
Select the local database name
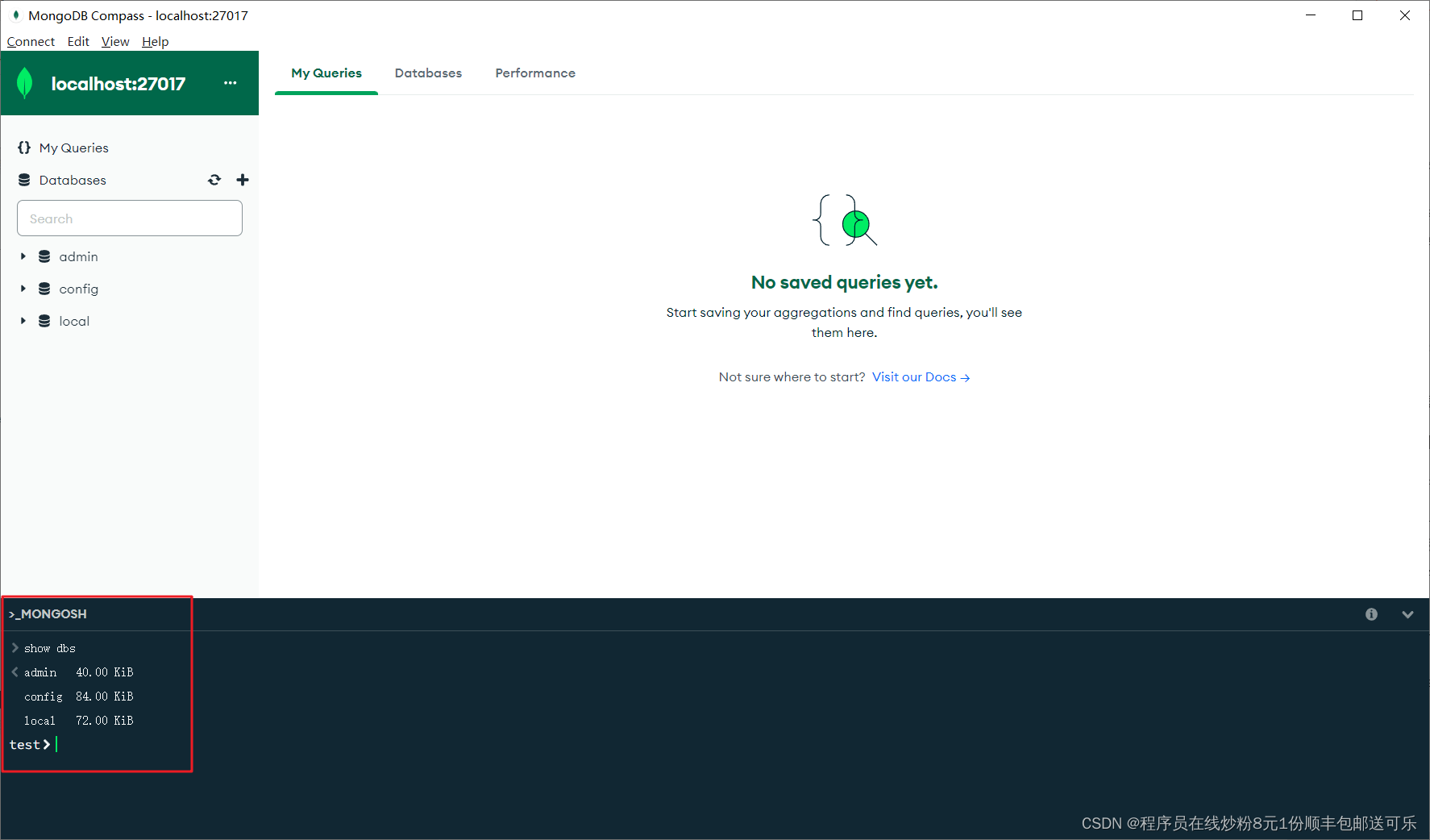click(x=74, y=321)
